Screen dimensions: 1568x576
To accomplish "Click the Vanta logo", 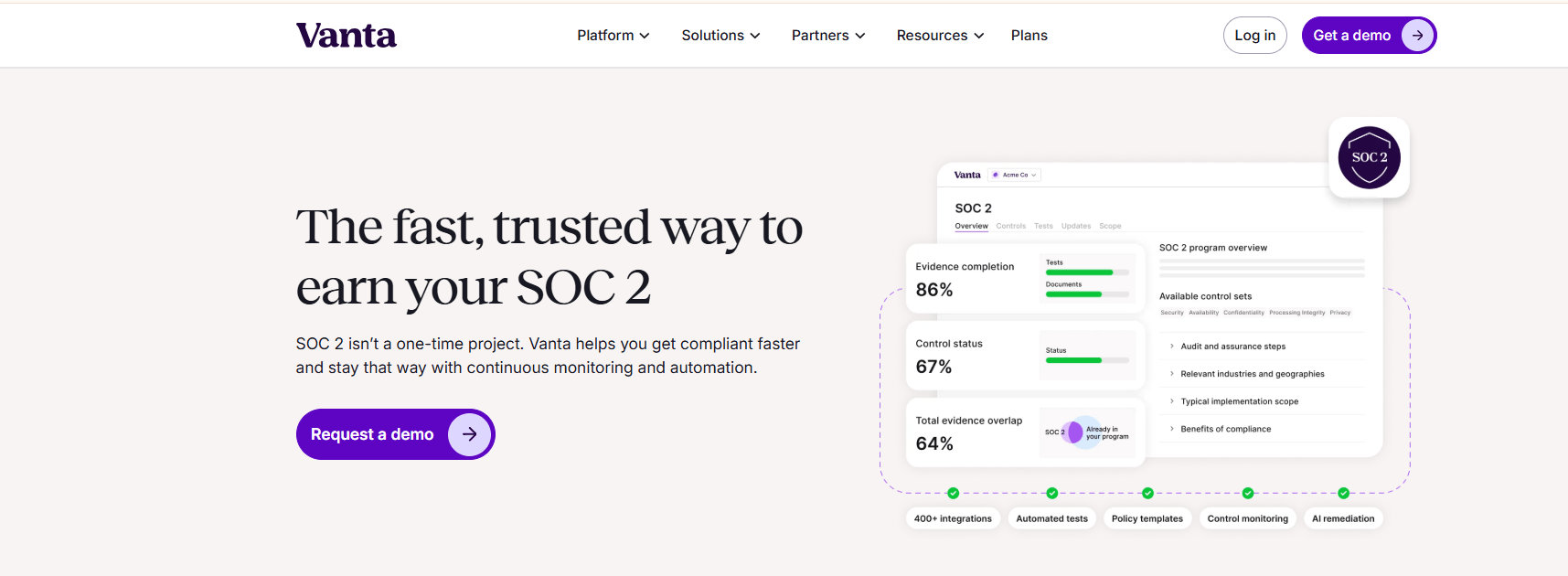I will 346,36.
